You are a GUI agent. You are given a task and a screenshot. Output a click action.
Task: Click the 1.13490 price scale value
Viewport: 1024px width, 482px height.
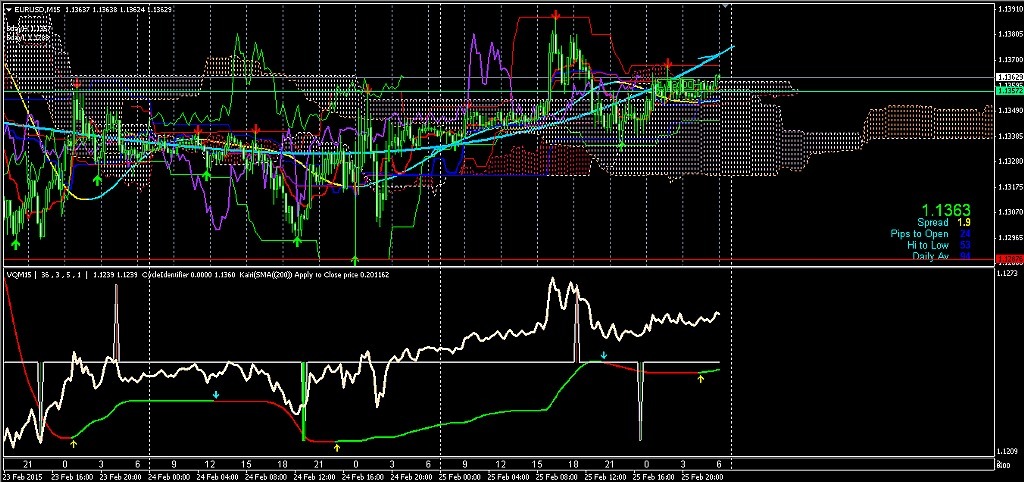[x=1009, y=110]
